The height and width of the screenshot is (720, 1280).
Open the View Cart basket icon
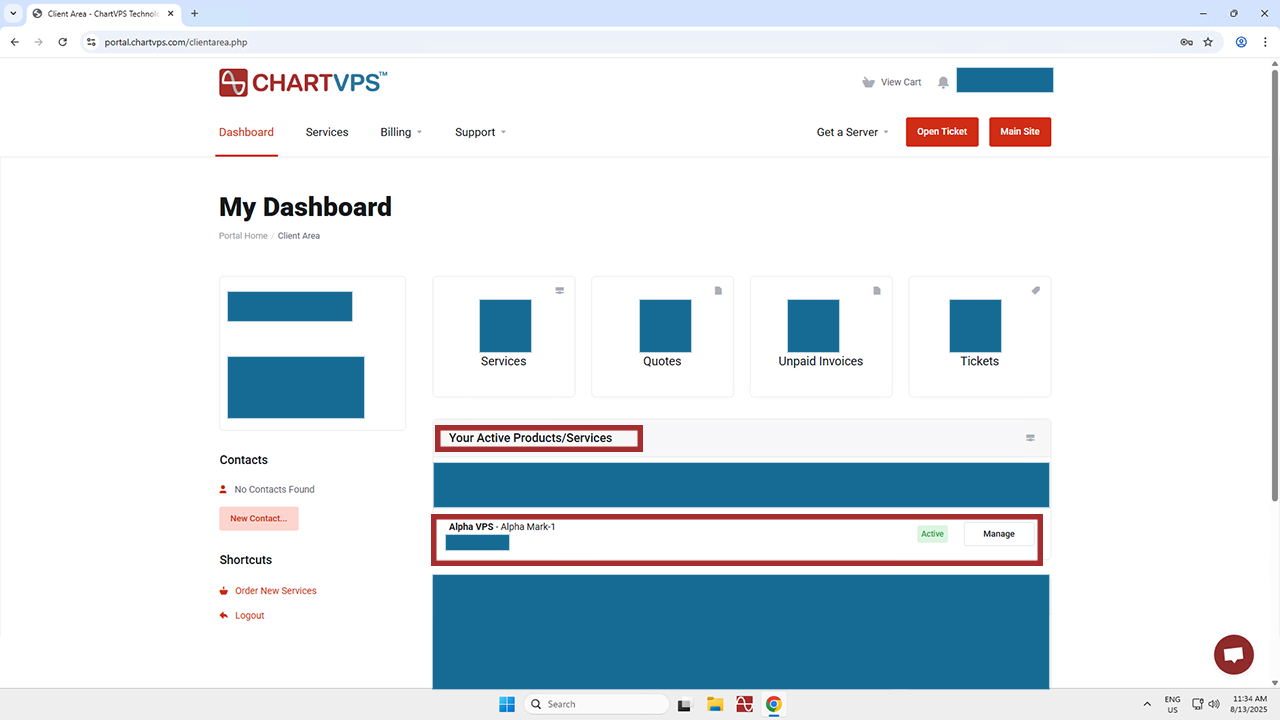pyautogui.click(x=868, y=82)
